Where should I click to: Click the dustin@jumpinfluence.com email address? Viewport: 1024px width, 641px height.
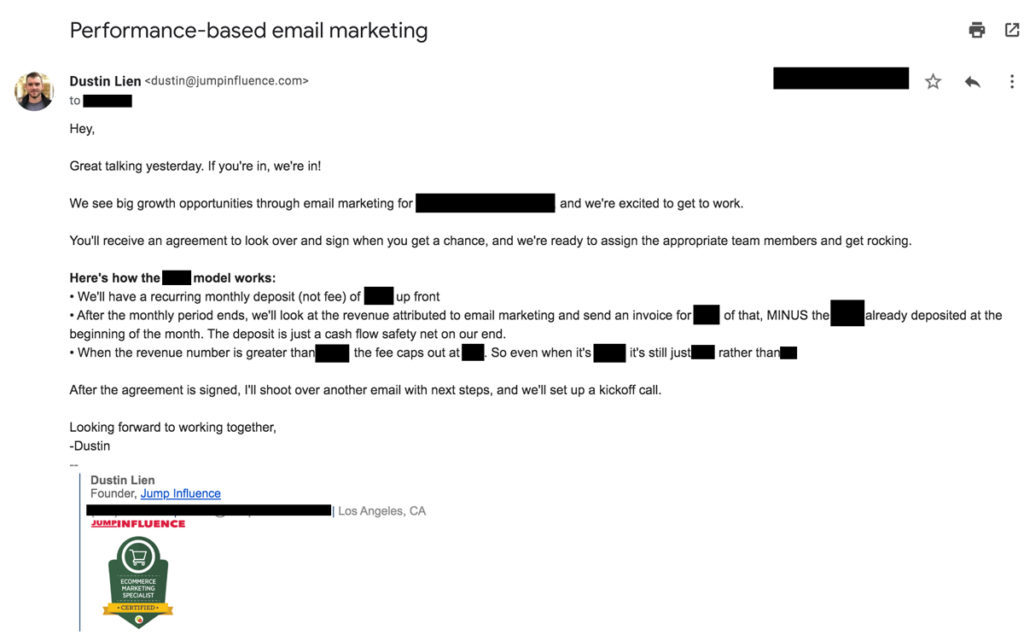[229, 81]
